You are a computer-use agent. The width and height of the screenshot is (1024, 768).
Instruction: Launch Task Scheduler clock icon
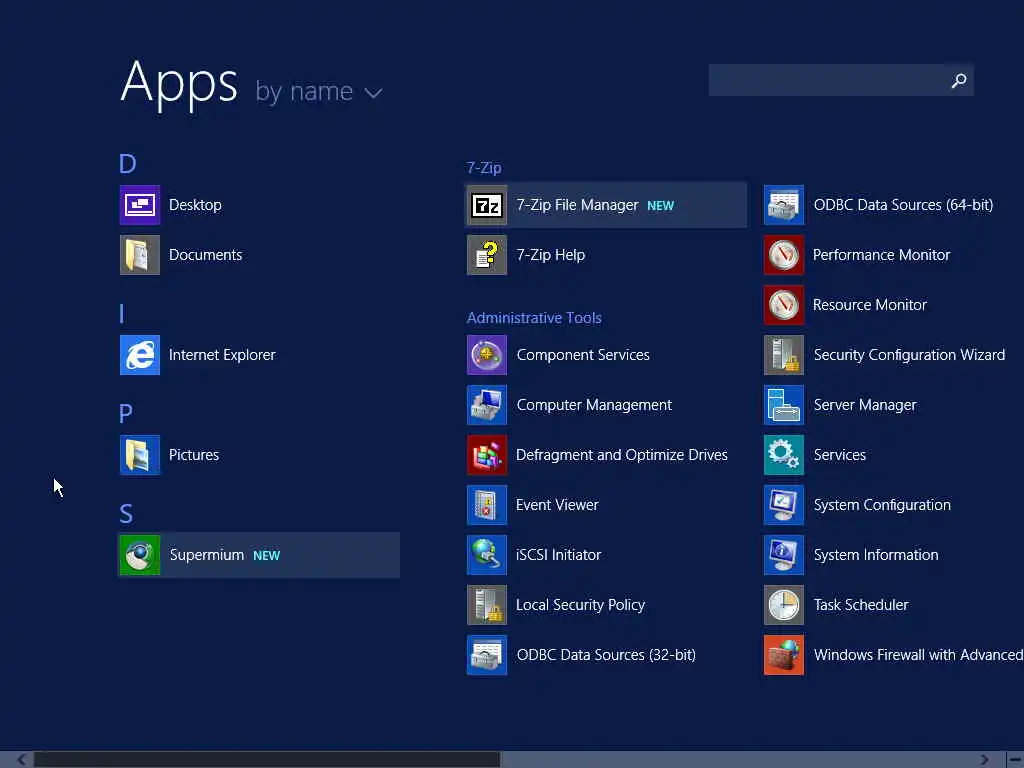pyautogui.click(x=784, y=605)
